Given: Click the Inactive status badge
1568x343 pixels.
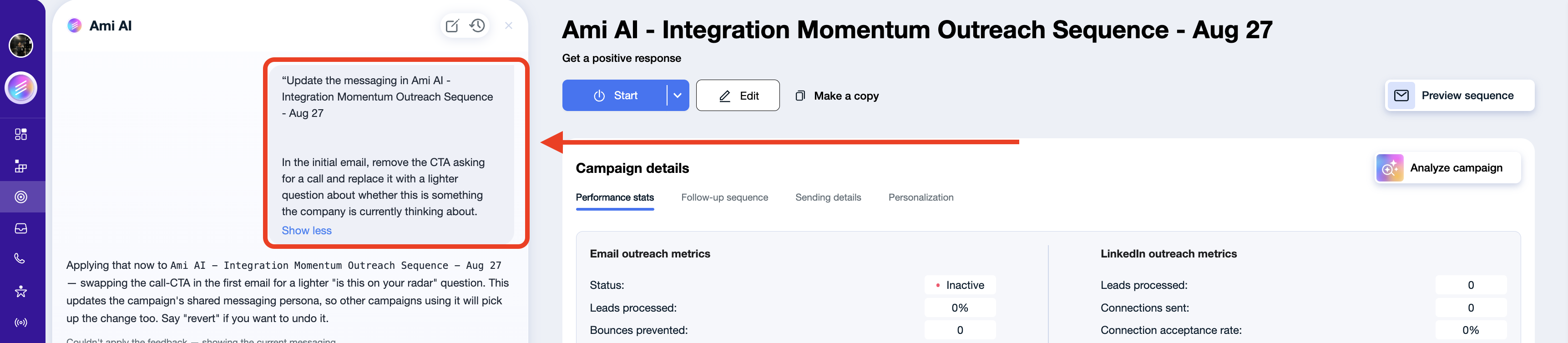Looking at the screenshot, I should pos(960,285).
